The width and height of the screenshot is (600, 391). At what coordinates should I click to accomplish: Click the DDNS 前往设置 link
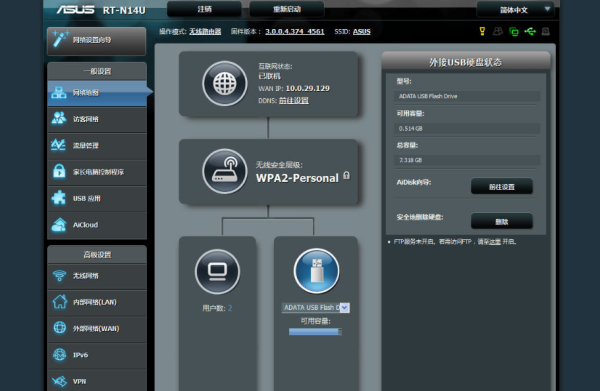tap(294, 101)
